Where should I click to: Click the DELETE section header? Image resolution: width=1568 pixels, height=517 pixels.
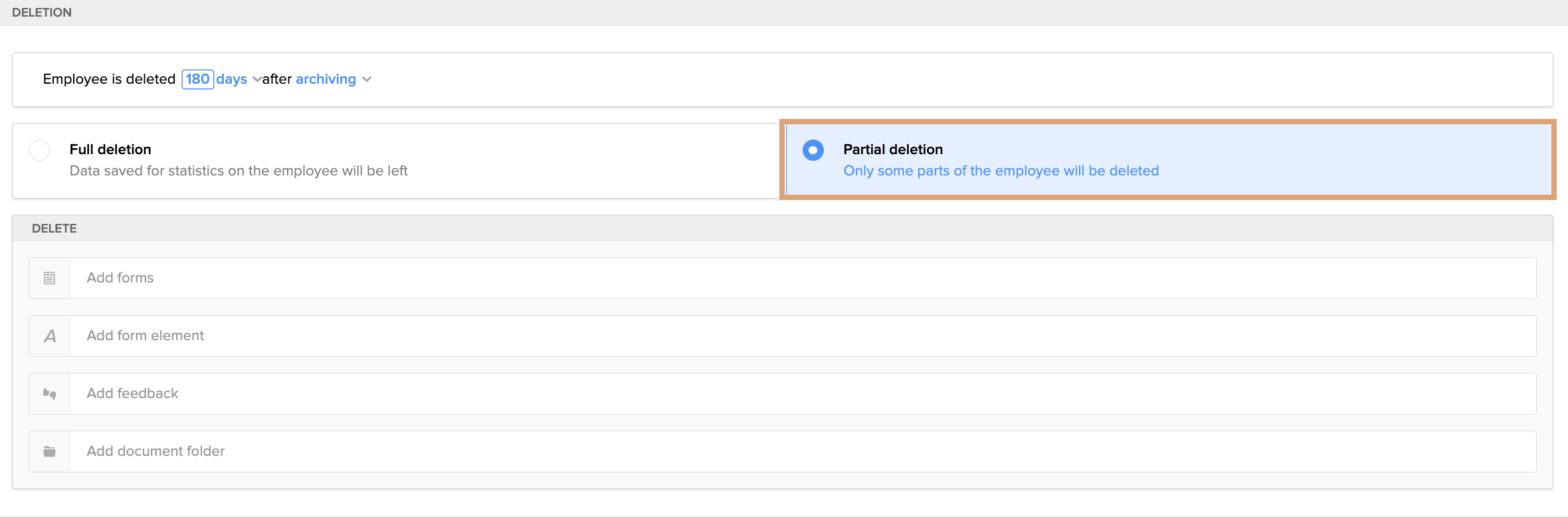click(x=54, y=228)
